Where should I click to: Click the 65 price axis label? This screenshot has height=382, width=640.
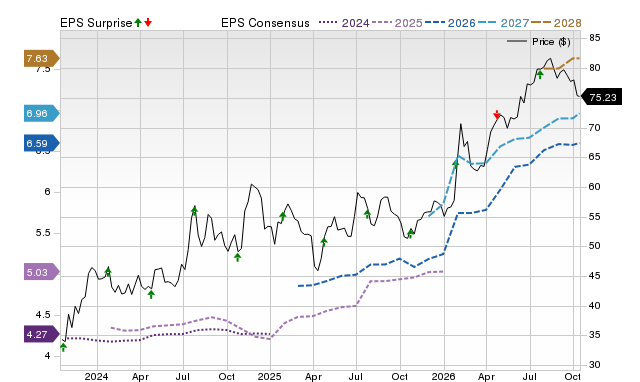(595, 157)
